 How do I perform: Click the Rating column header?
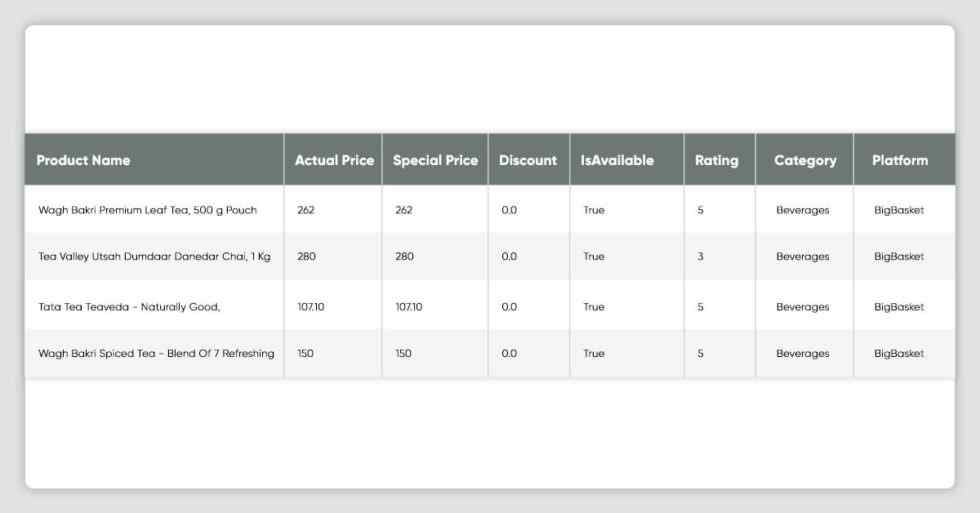coord(716,161)
